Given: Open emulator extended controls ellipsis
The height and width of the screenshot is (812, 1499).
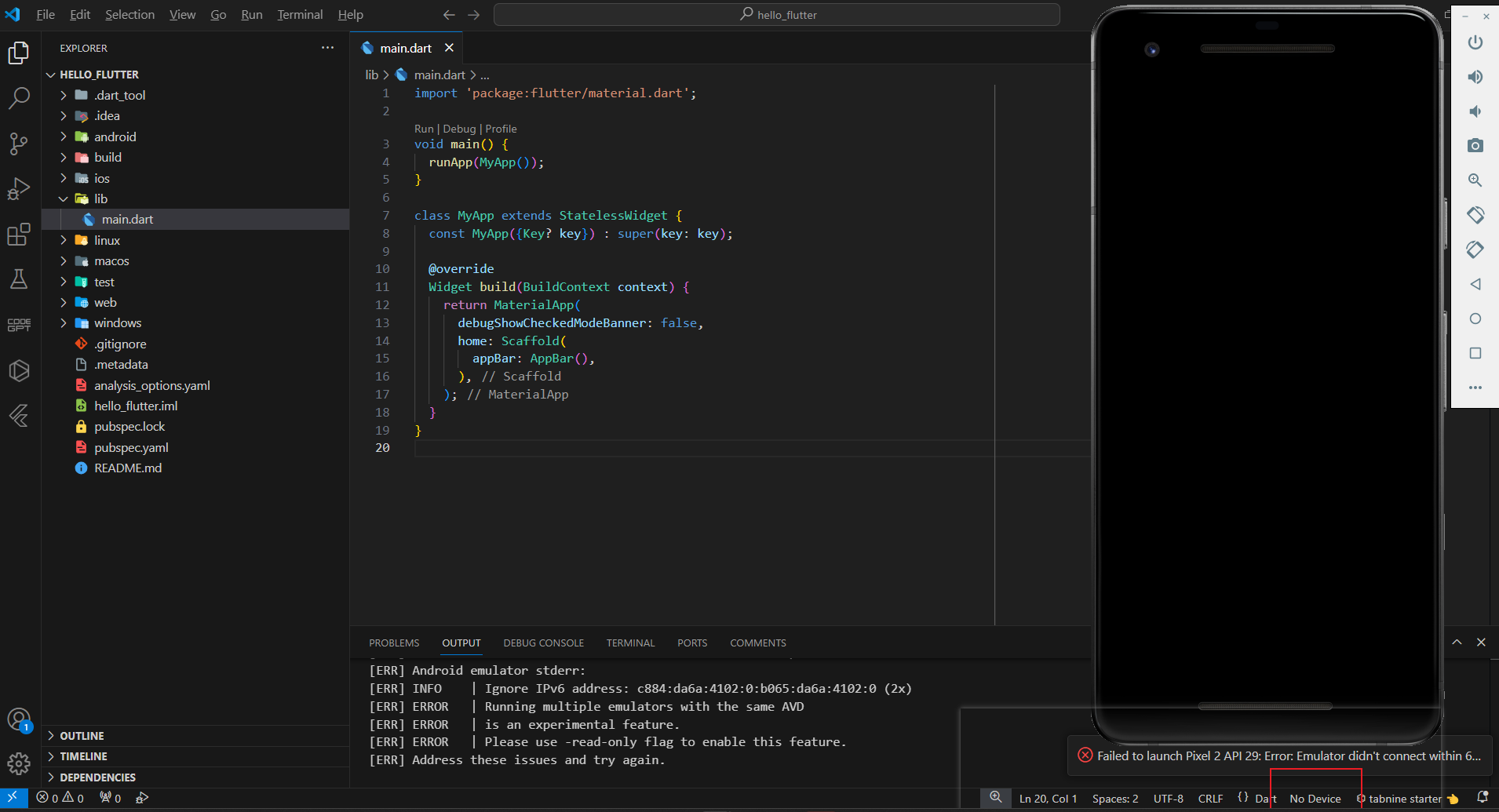Looking at the screenshot, I should click(x=1475, y=388).
